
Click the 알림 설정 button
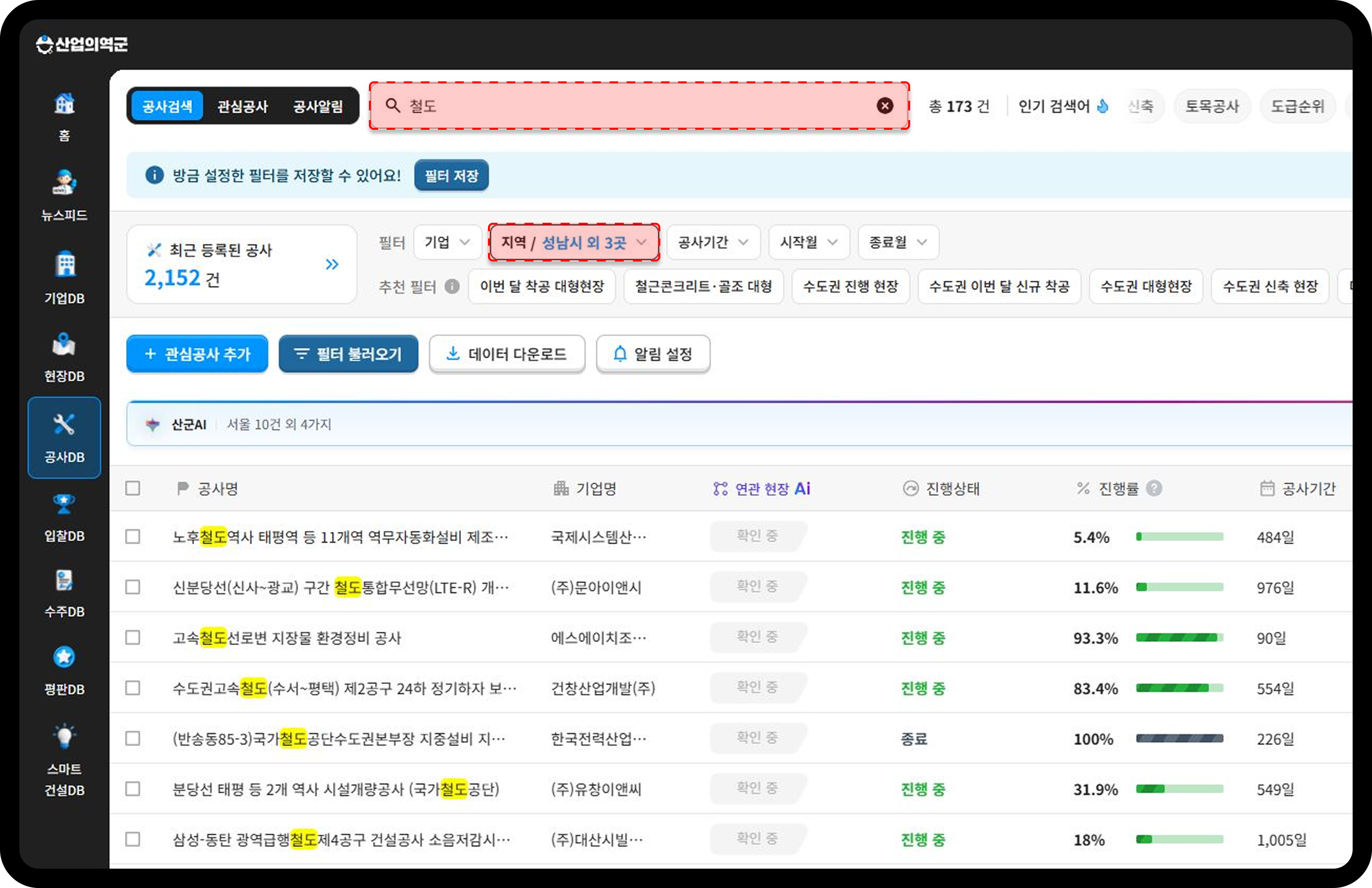pos(653,353)
